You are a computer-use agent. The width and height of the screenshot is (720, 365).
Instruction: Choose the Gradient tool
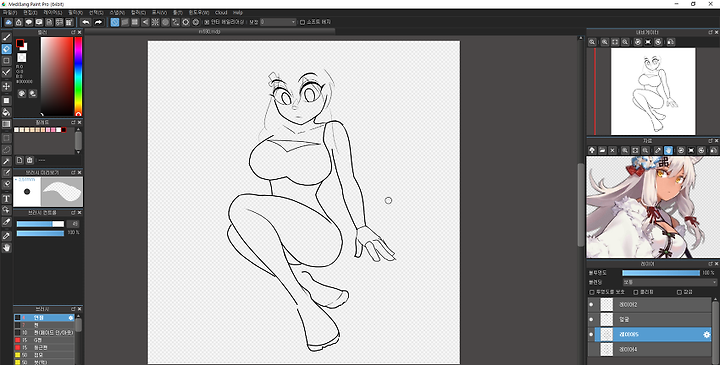coord(6,124)
